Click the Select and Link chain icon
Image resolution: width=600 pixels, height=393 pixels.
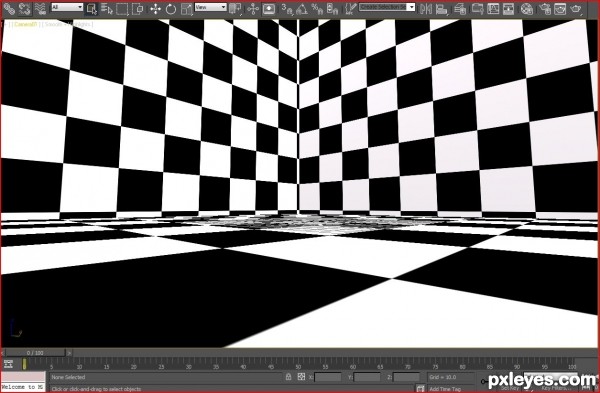pyautogui.click(x=8, y=8)
